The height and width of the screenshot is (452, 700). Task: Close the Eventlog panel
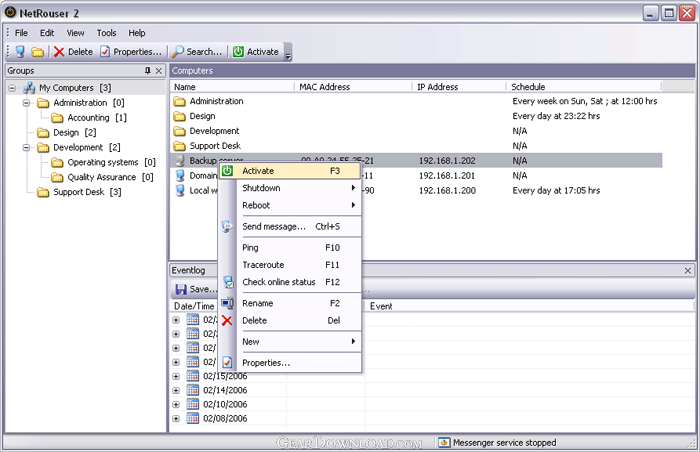pyautogui.click(x=688, y=270)
